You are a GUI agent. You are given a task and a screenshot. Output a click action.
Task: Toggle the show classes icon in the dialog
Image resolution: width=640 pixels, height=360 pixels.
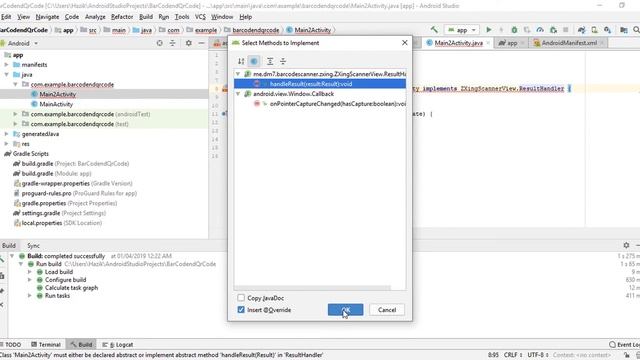point(254,61)
